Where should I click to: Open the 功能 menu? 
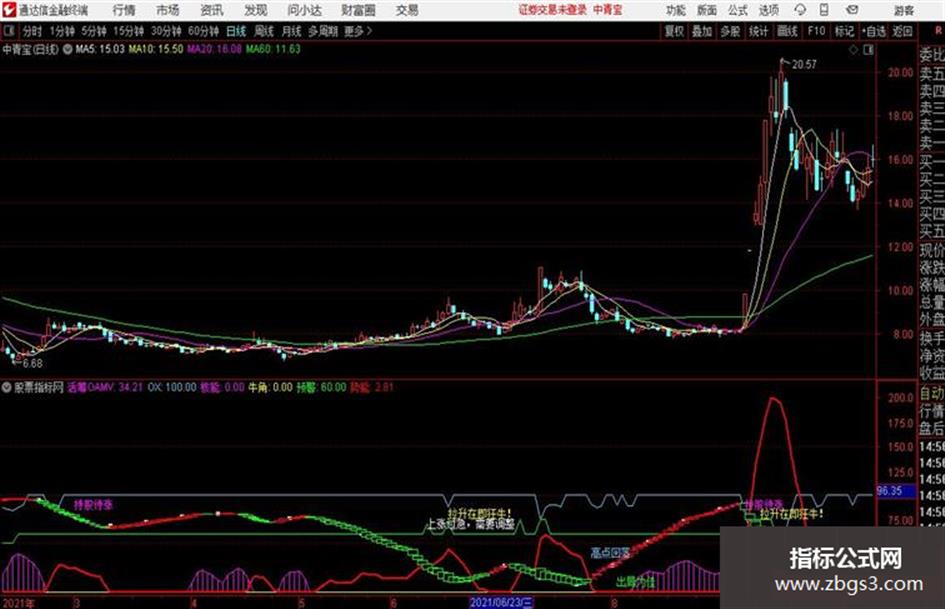(x=676, y=10)
